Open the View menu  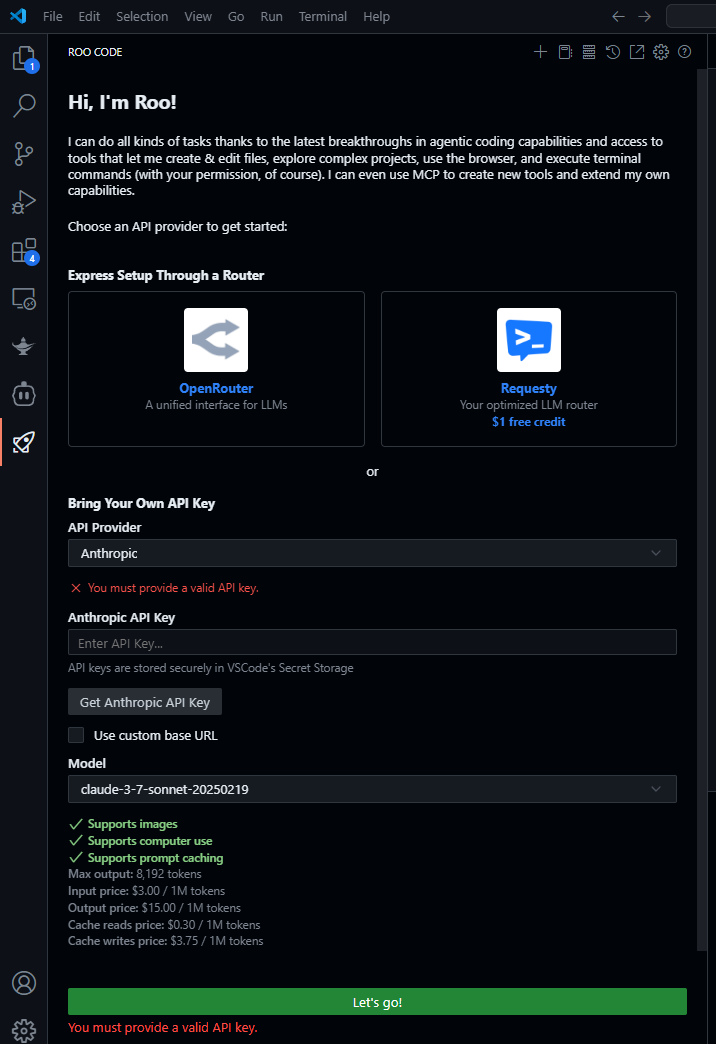pos(198,17)
